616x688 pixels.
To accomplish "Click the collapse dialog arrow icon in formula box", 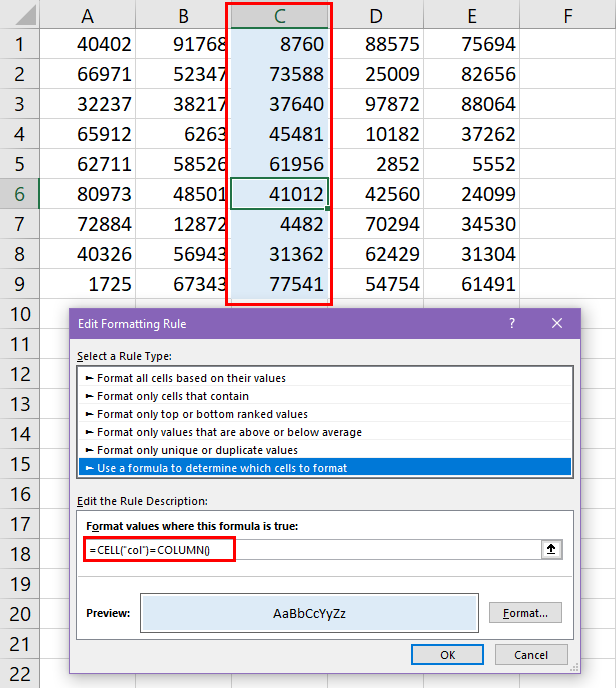I will pyautogui.click(x=551, y=549).
